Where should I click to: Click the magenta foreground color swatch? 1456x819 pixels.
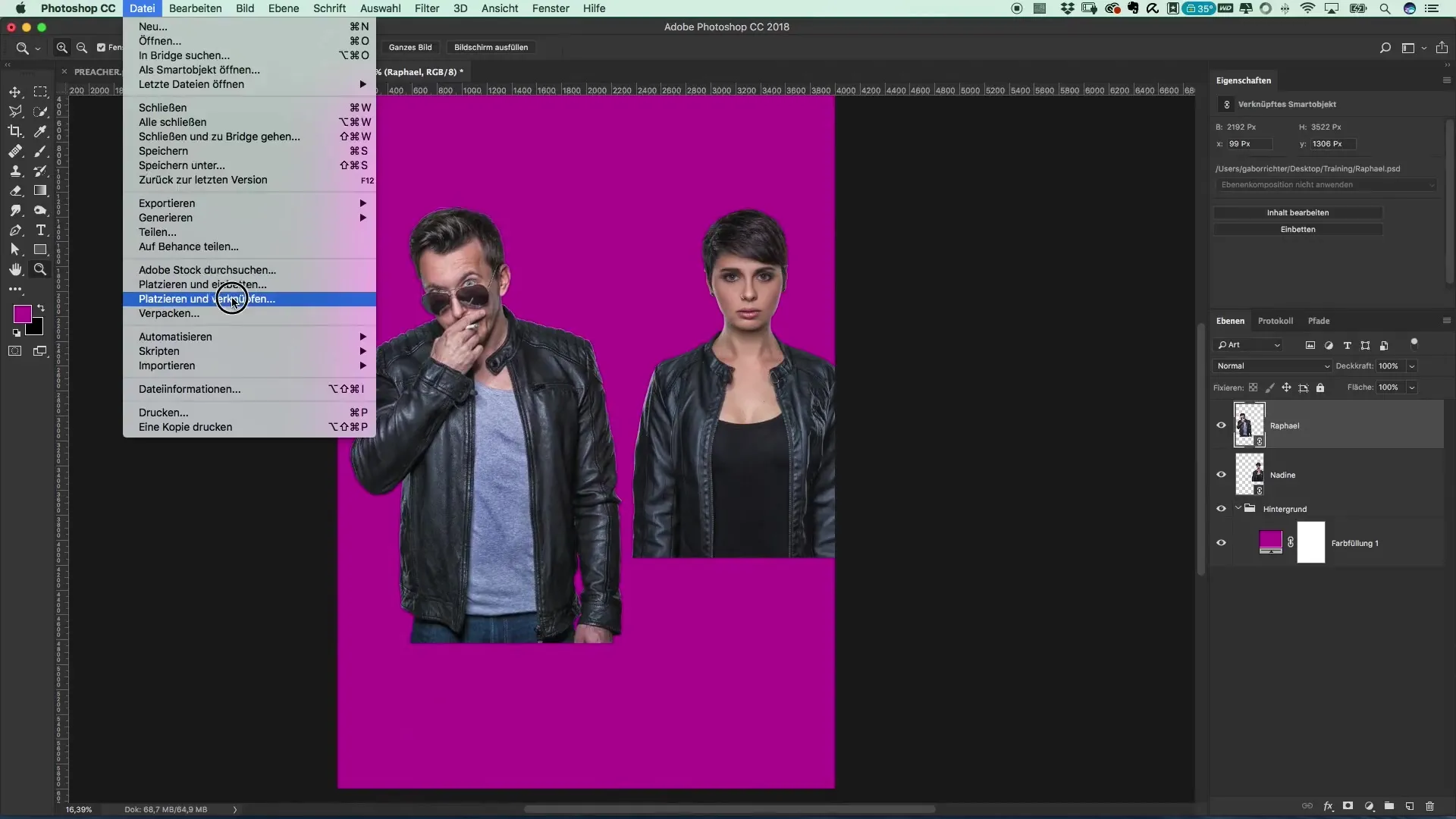[22, 314]
